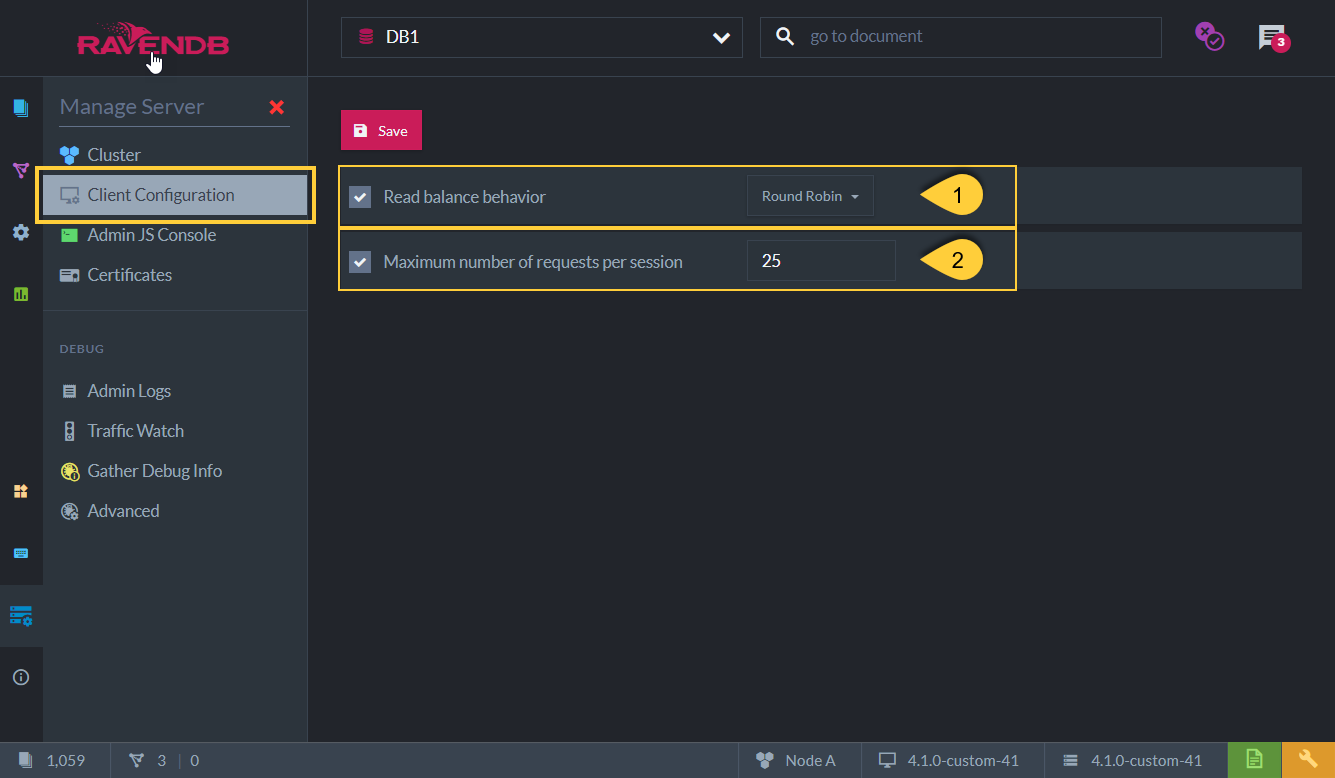1335x778 pixels.
Task: Open the About info sidebar icon
Action: point(21,677)
